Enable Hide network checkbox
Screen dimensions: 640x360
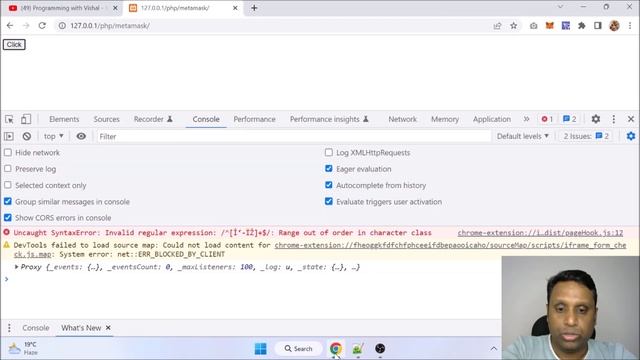pos(8,153)
